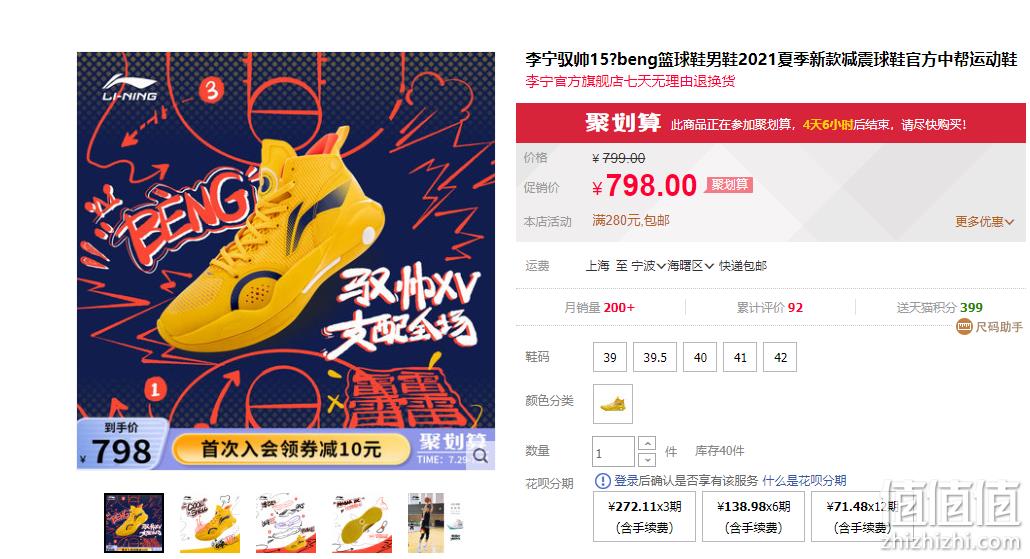
Task: Select the ¥138.98x6期 installment option
Action: pyautogui.click(x=753, y=517)
